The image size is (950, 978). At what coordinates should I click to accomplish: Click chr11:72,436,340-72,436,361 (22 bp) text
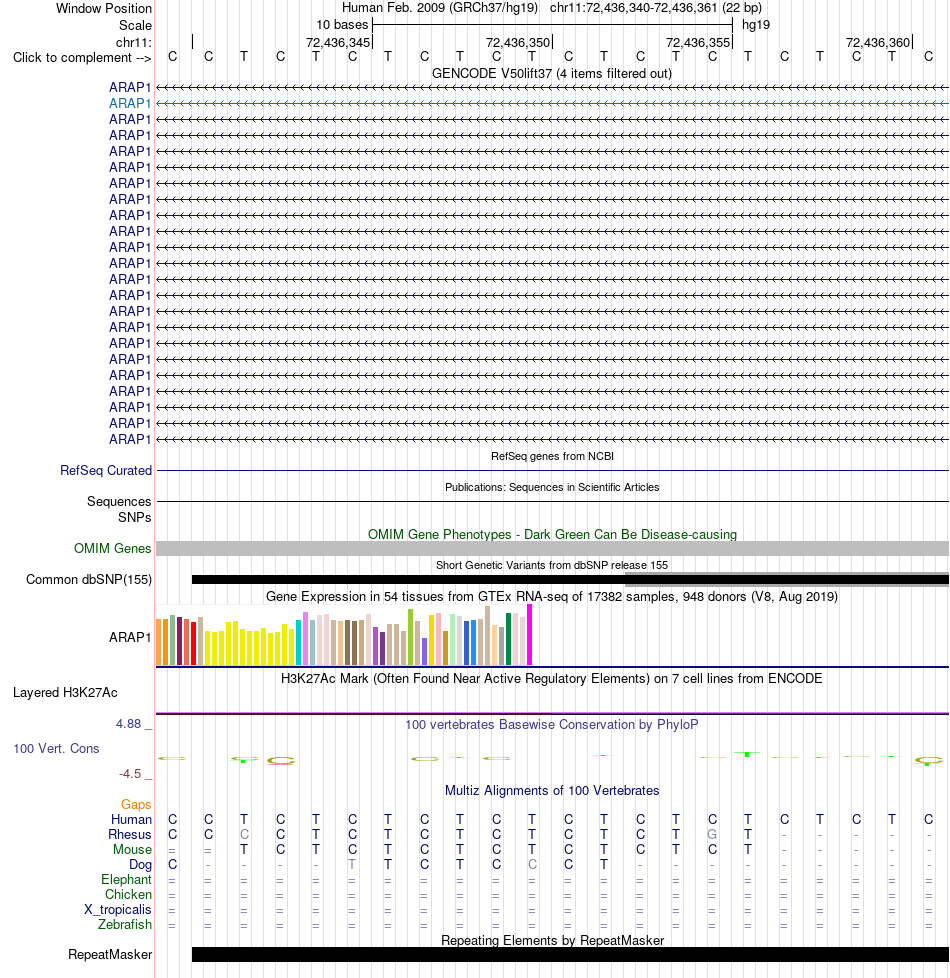click(656, 8)
